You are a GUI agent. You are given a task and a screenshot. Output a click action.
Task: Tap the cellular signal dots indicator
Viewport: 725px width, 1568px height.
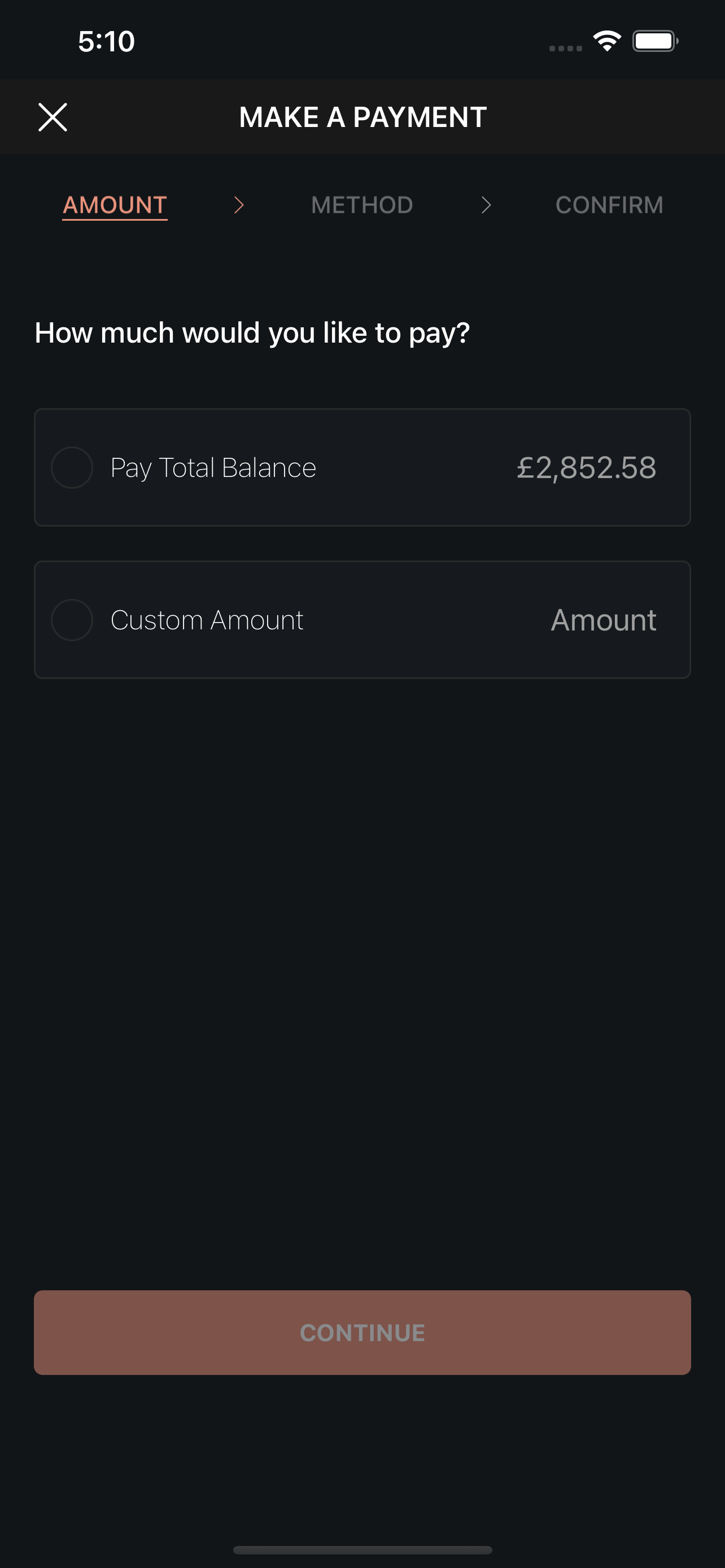pos(566,48)
